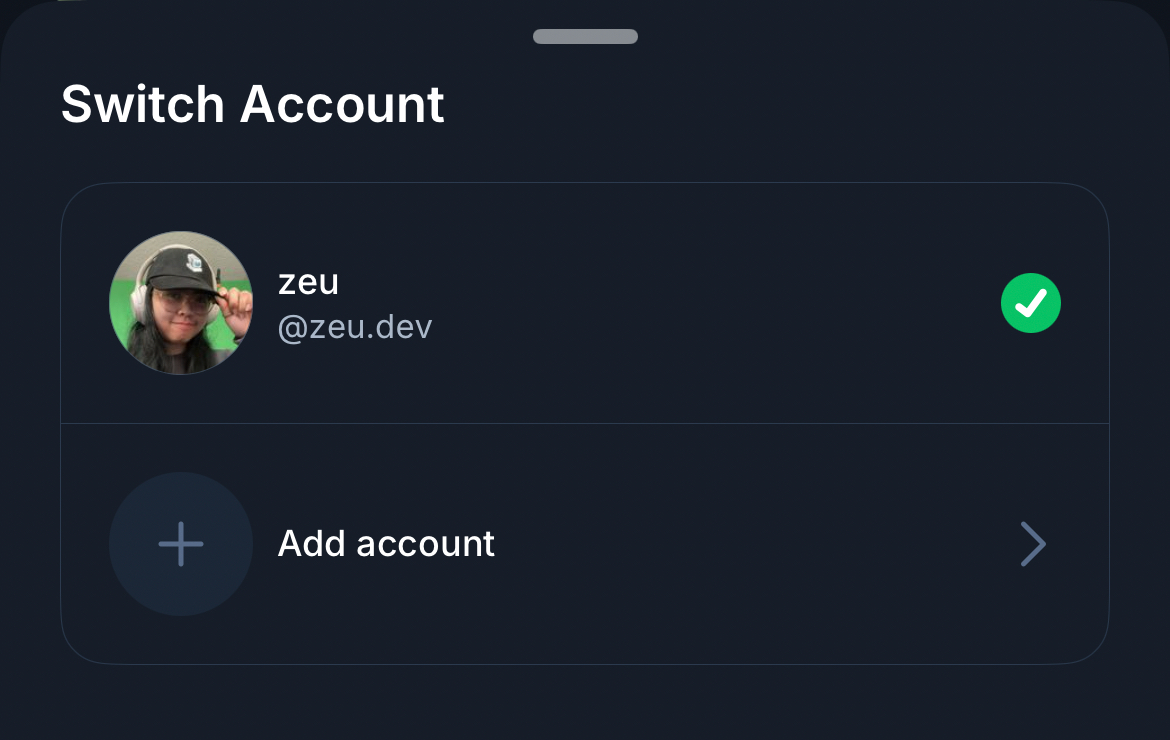Click the green checkmark on zeu account

pyautogui.click(x=1031, y=303)
